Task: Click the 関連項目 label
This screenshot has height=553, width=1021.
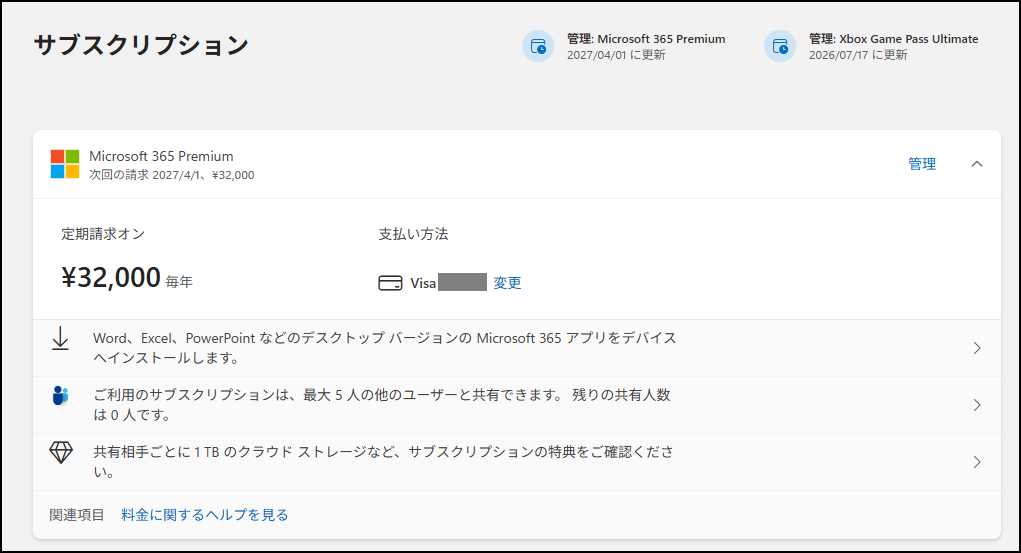Action: 77,515
